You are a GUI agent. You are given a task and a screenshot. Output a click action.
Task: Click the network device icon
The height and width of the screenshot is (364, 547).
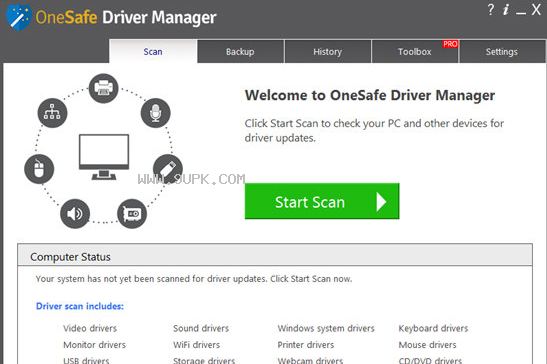[52, 113]
